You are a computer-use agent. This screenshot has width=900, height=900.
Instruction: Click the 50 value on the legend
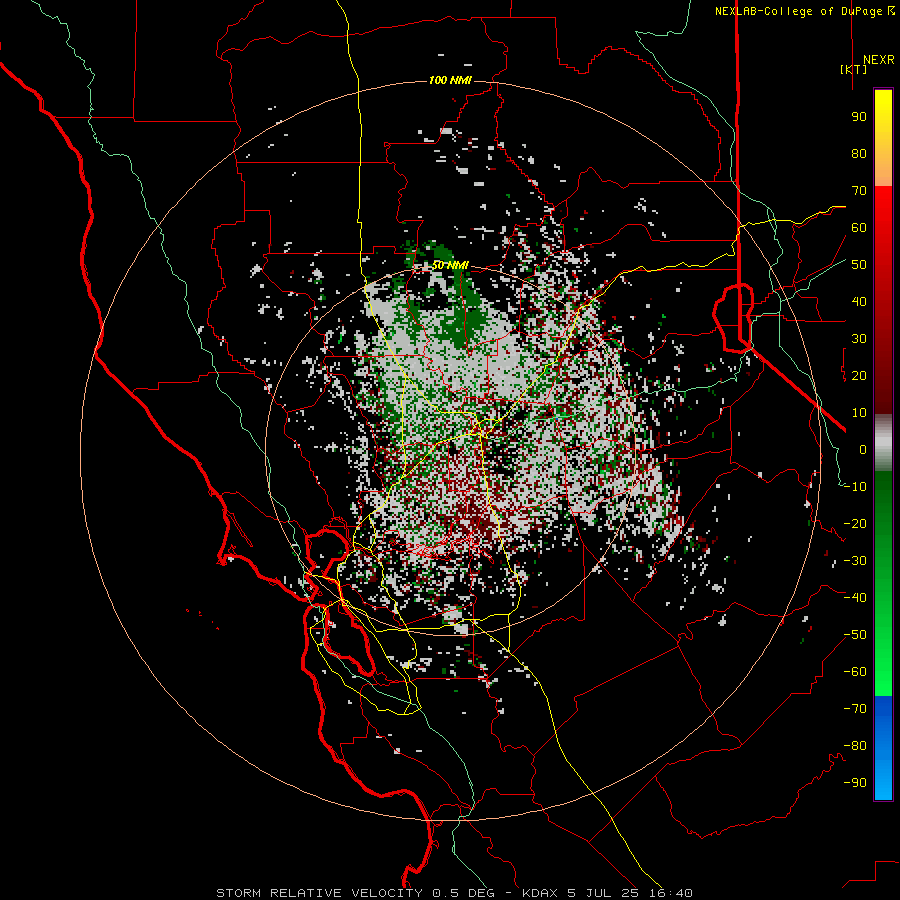(x=859, y=265)
